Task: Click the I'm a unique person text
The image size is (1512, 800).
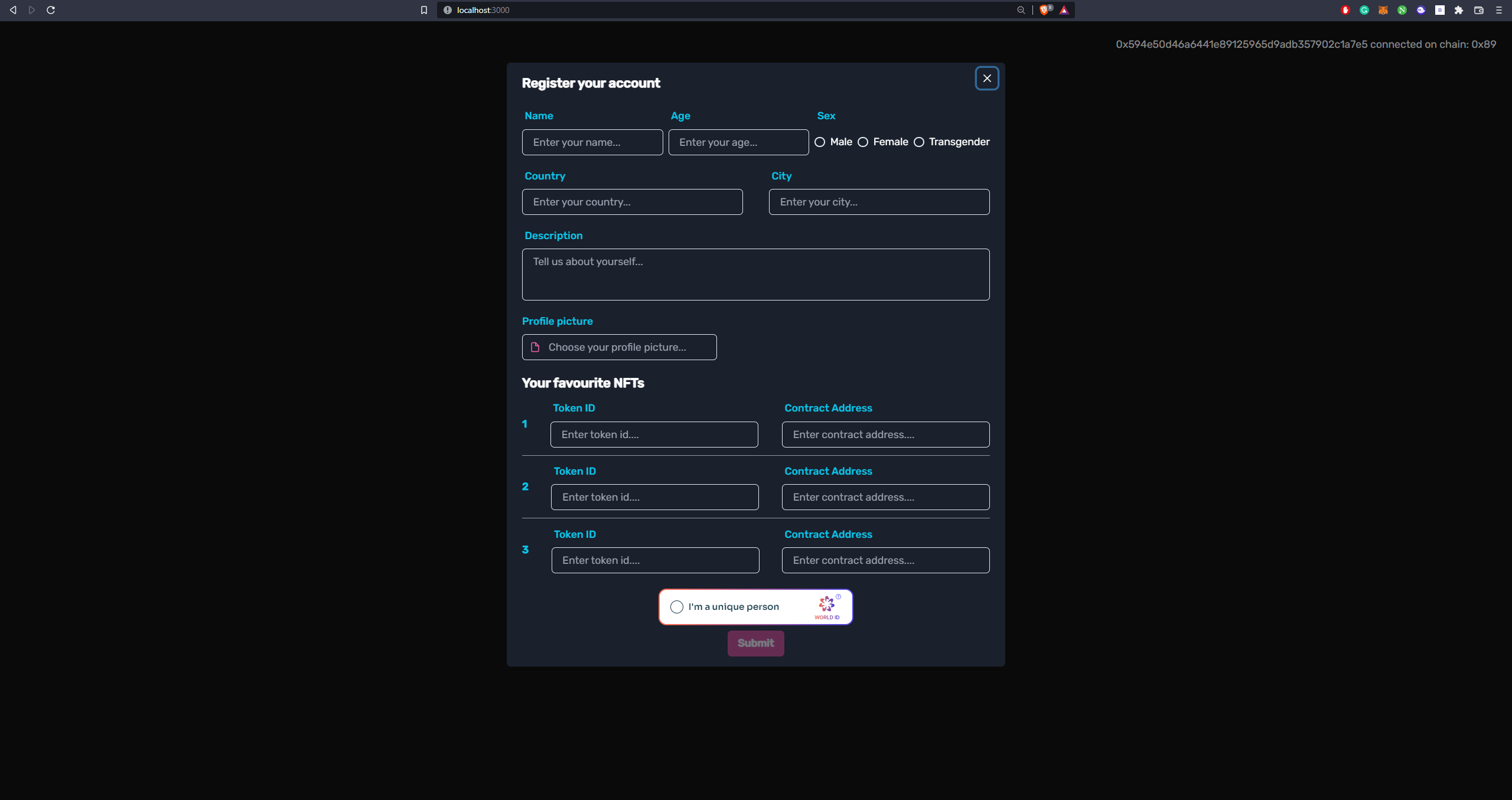Action: coord(734,607)
